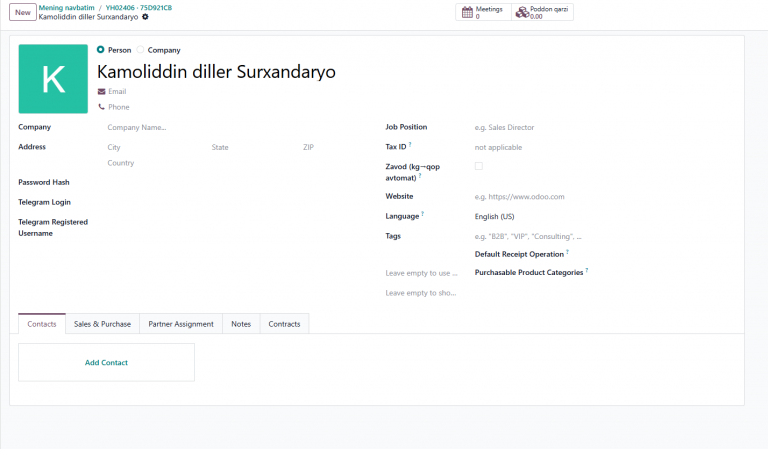This screenshot has height=449, width=768.
Task: Open the Poddon qarzi stat button
Action: (x=542, y=12)
